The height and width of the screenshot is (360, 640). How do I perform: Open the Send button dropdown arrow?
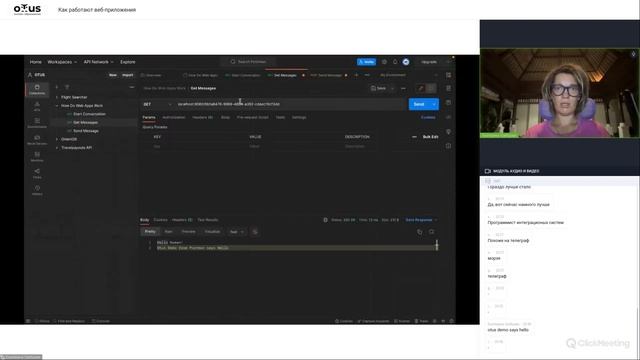tap(434, 104)
